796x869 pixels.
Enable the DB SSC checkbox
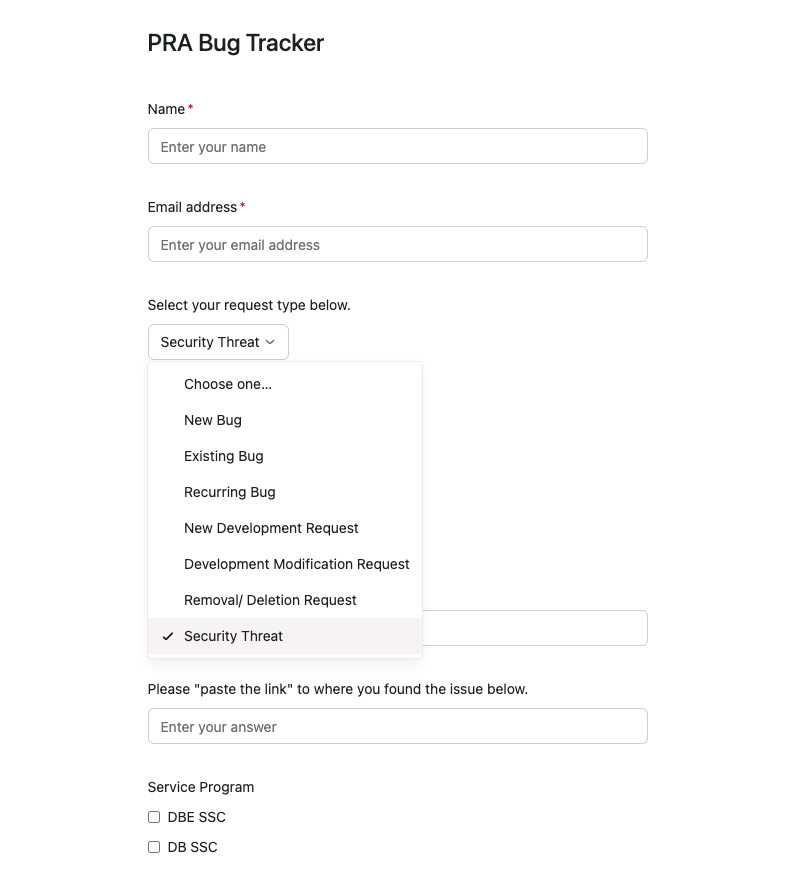coord(154,847)
